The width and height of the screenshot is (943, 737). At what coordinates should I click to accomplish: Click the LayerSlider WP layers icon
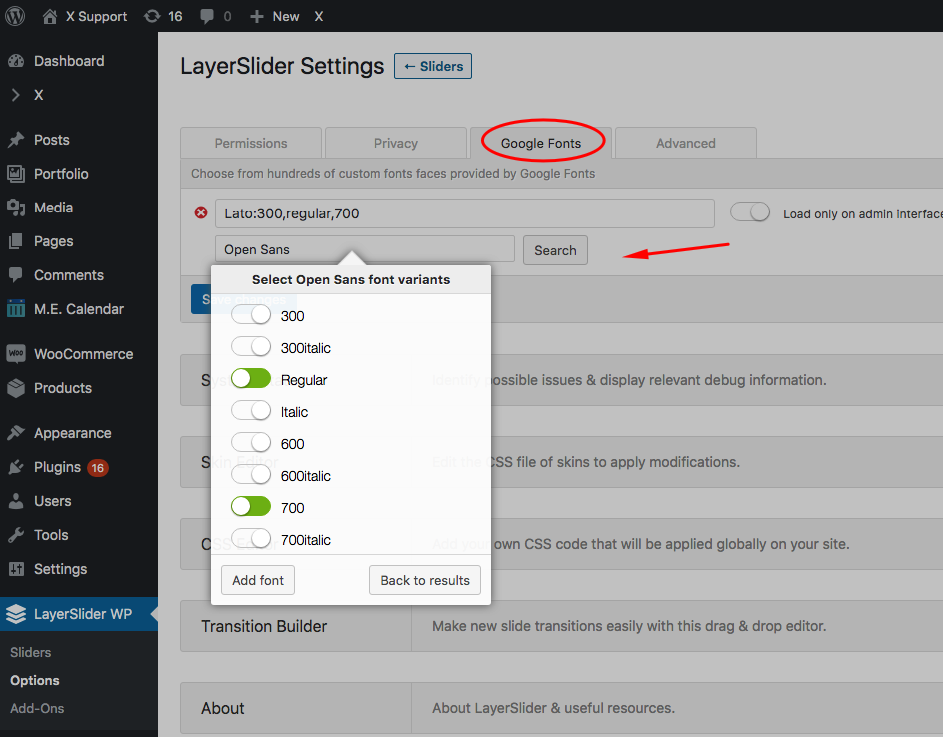(x=16, y=614)
